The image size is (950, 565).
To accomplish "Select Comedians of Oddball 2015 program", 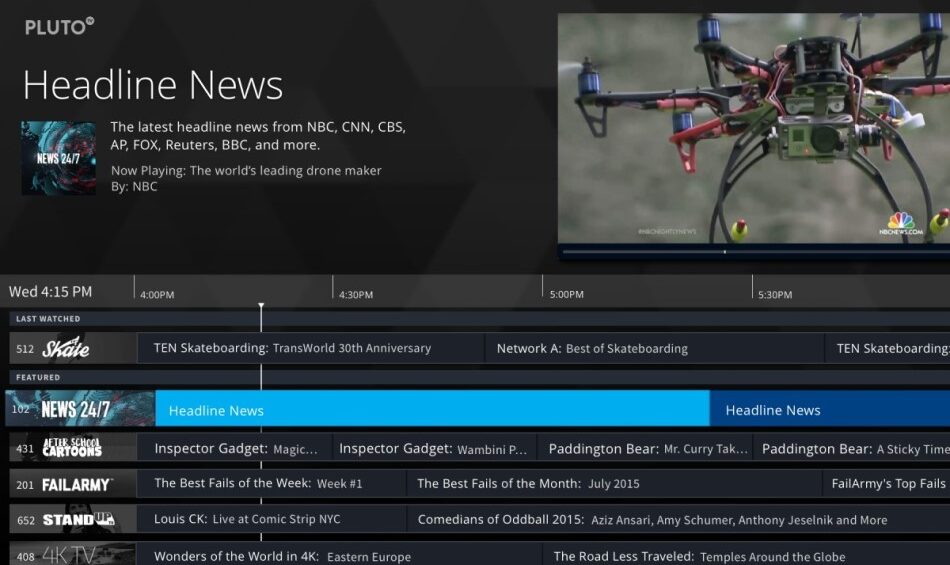I will pyautogui.click(x=679, y=519).
